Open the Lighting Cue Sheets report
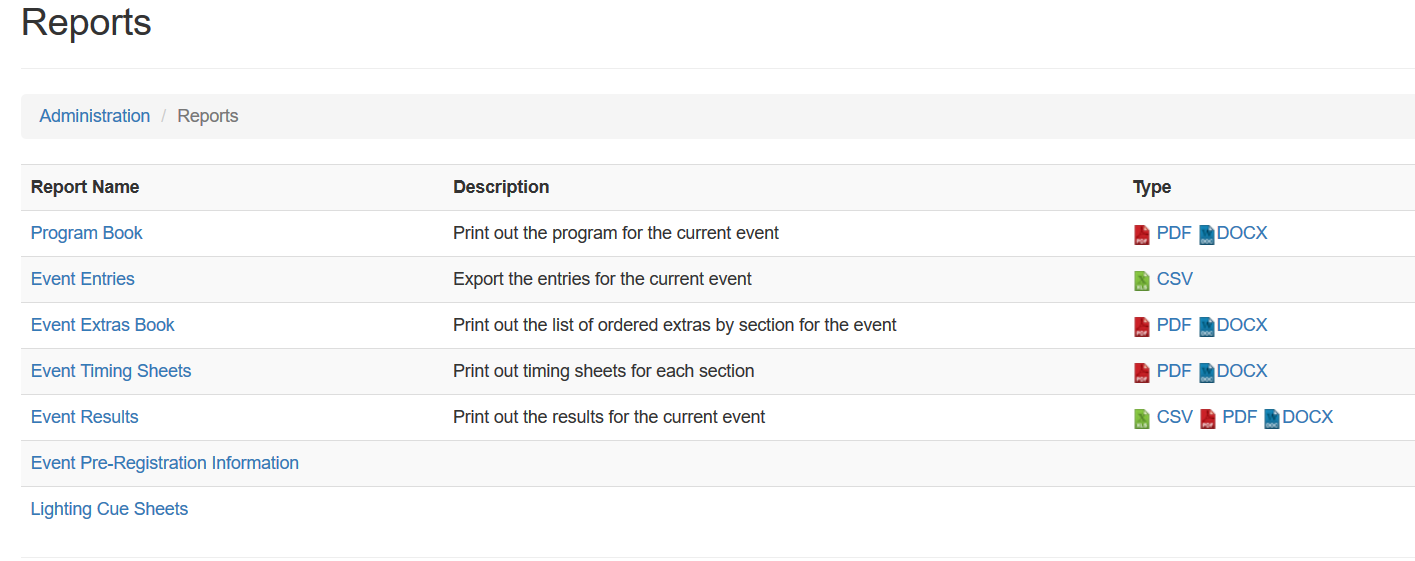This screenshot has width=1415, height=561. [110, 509]
